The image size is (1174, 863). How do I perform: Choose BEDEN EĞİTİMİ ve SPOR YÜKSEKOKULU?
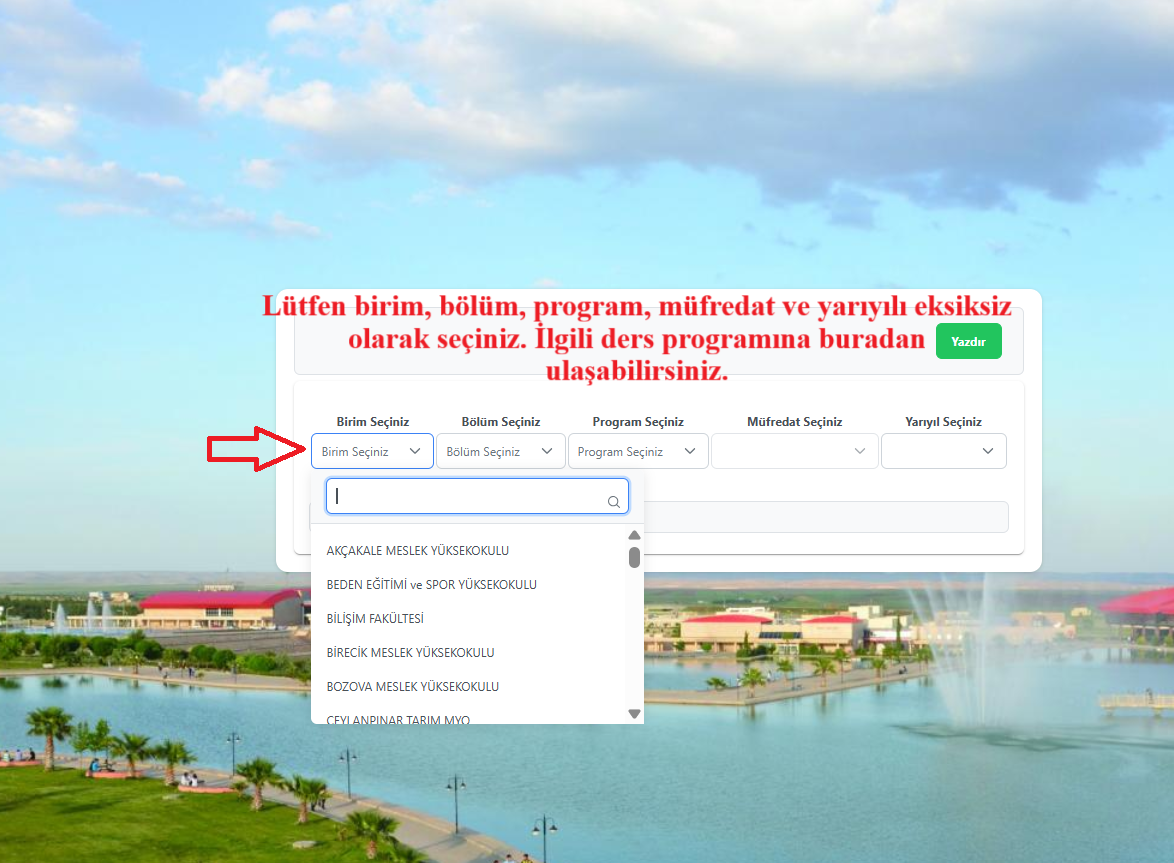pos(431,584)
